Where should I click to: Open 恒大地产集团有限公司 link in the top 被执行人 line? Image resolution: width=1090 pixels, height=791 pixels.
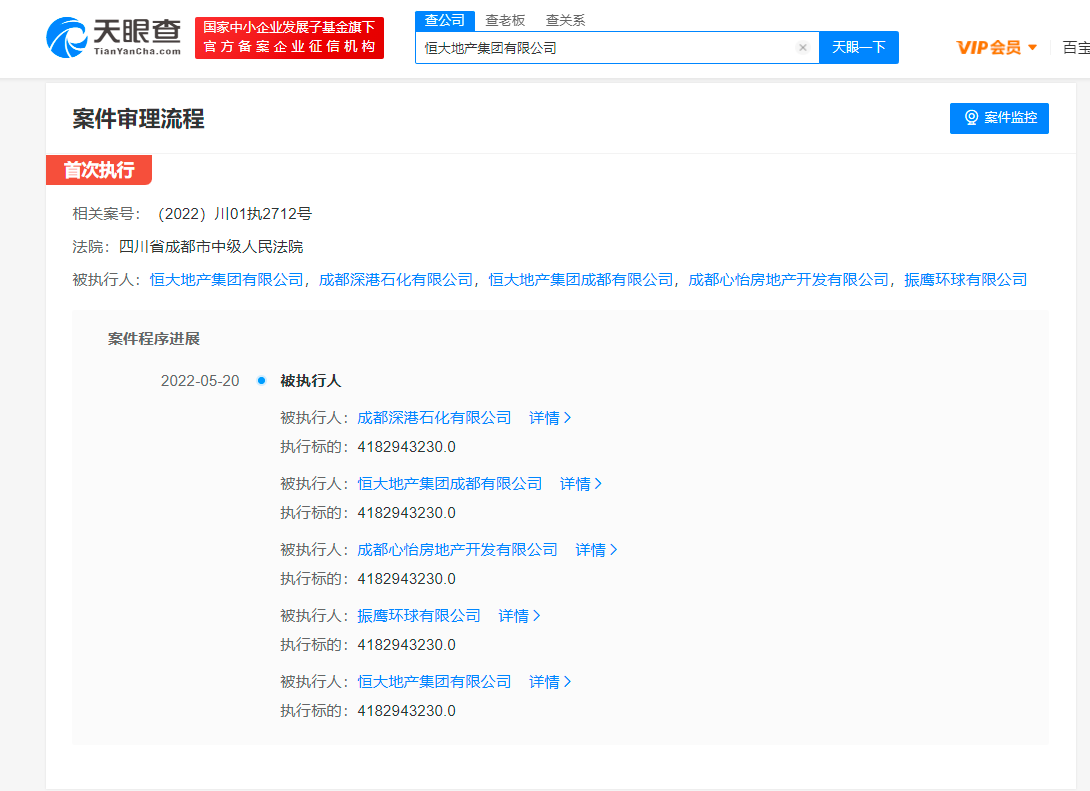pos(227,279)
